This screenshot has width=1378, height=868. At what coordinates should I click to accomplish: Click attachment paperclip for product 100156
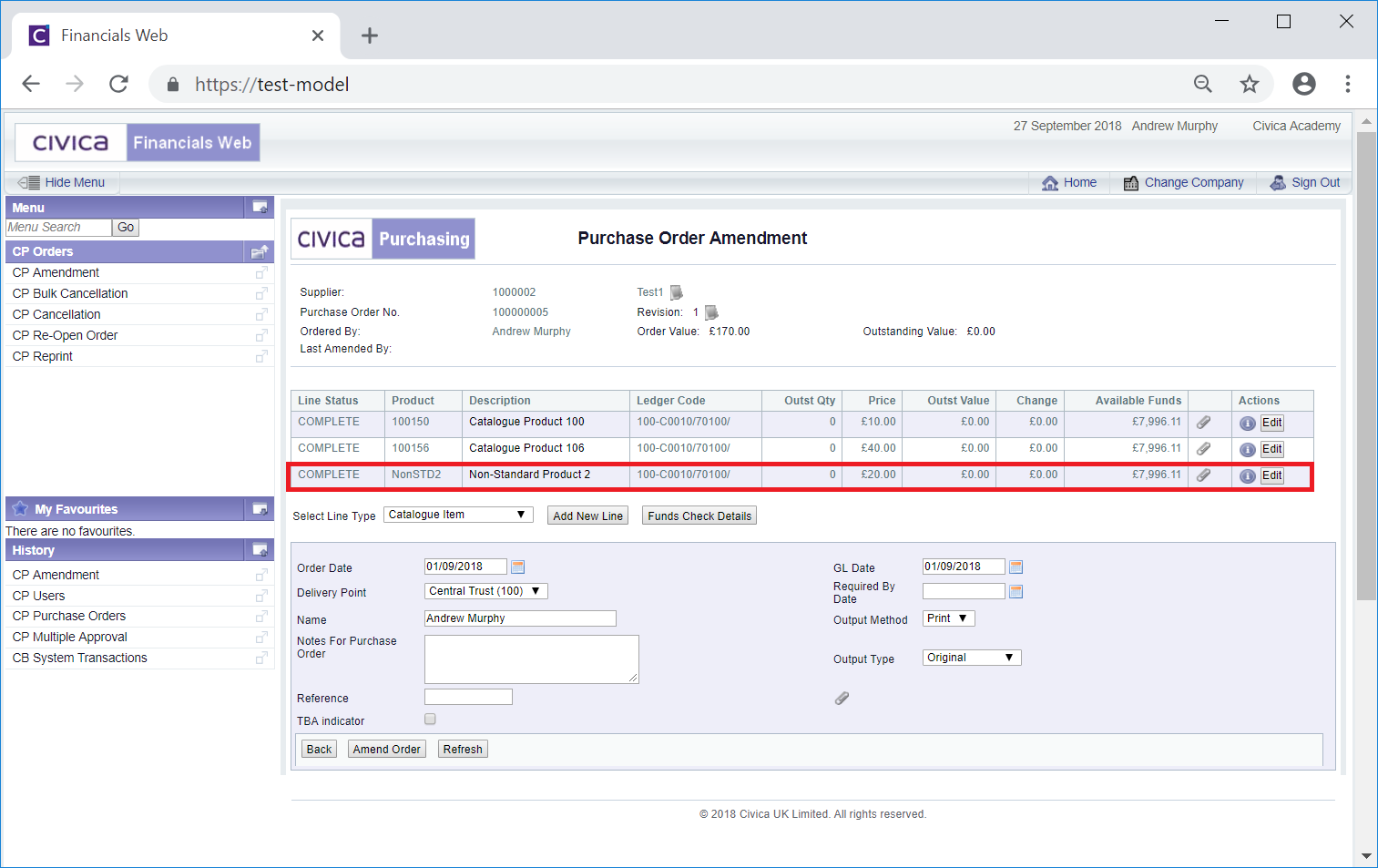1203,449
